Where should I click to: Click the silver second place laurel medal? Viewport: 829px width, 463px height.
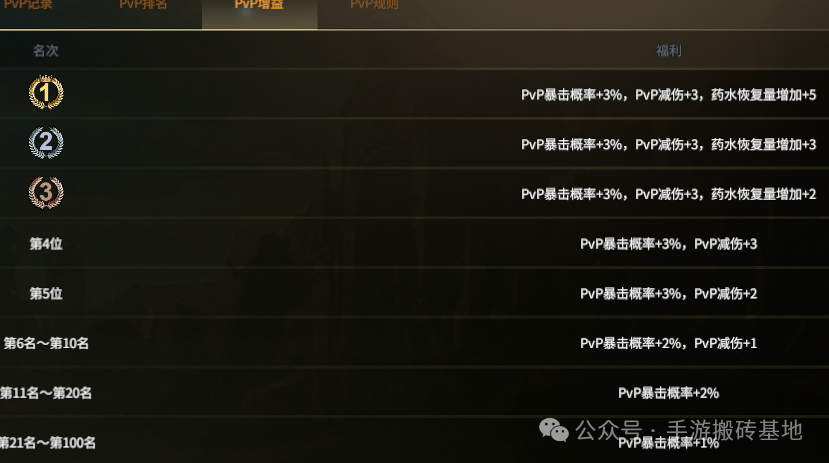(46, 142)
